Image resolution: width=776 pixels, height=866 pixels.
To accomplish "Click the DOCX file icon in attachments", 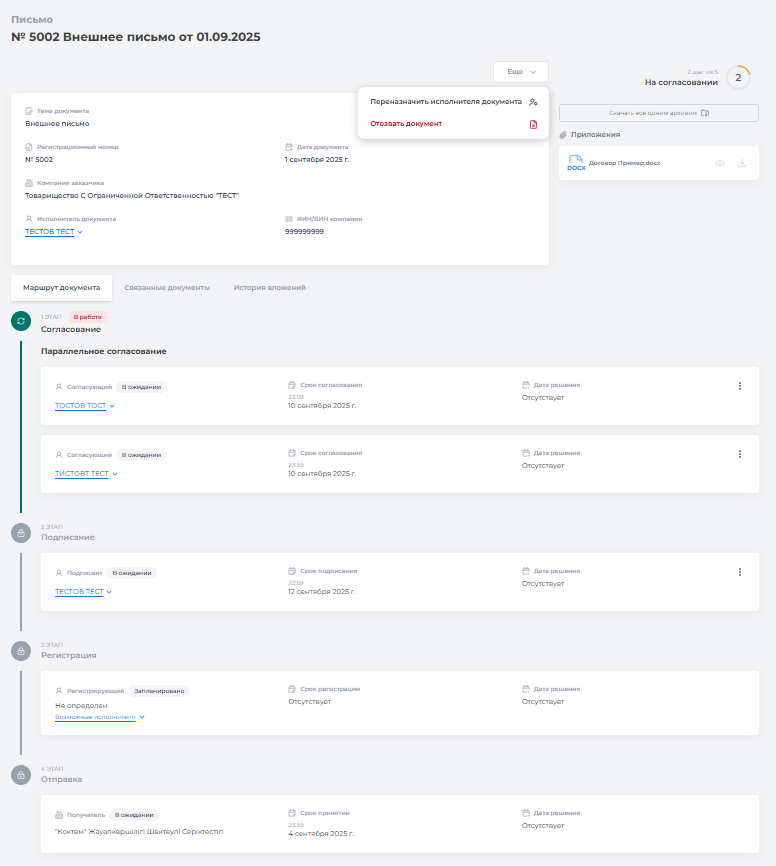I will pos(576,163).
